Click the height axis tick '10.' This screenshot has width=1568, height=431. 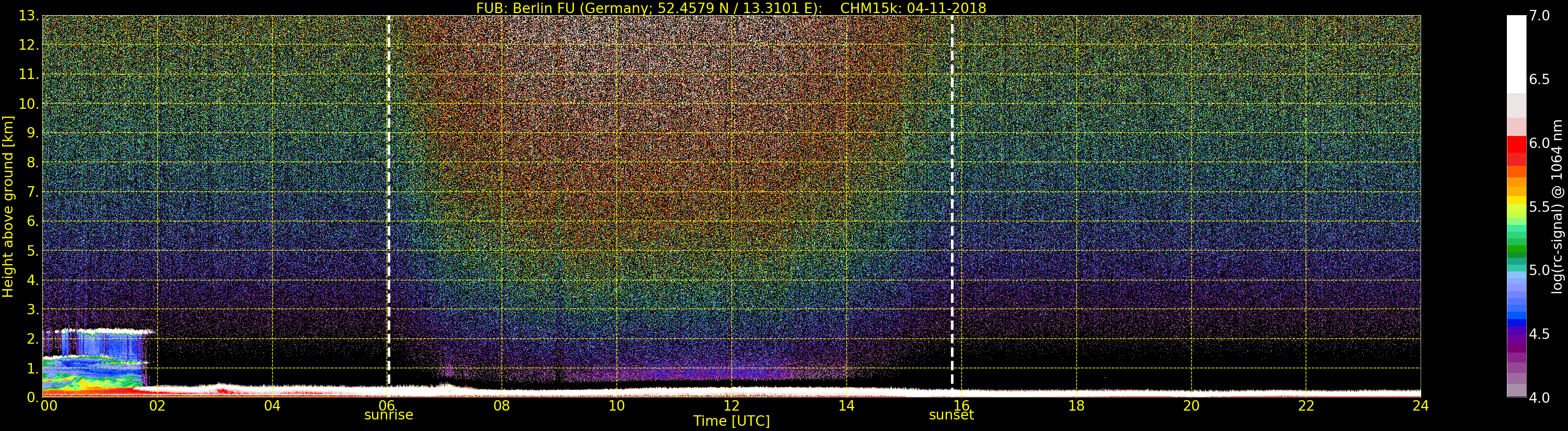[29, 104]
